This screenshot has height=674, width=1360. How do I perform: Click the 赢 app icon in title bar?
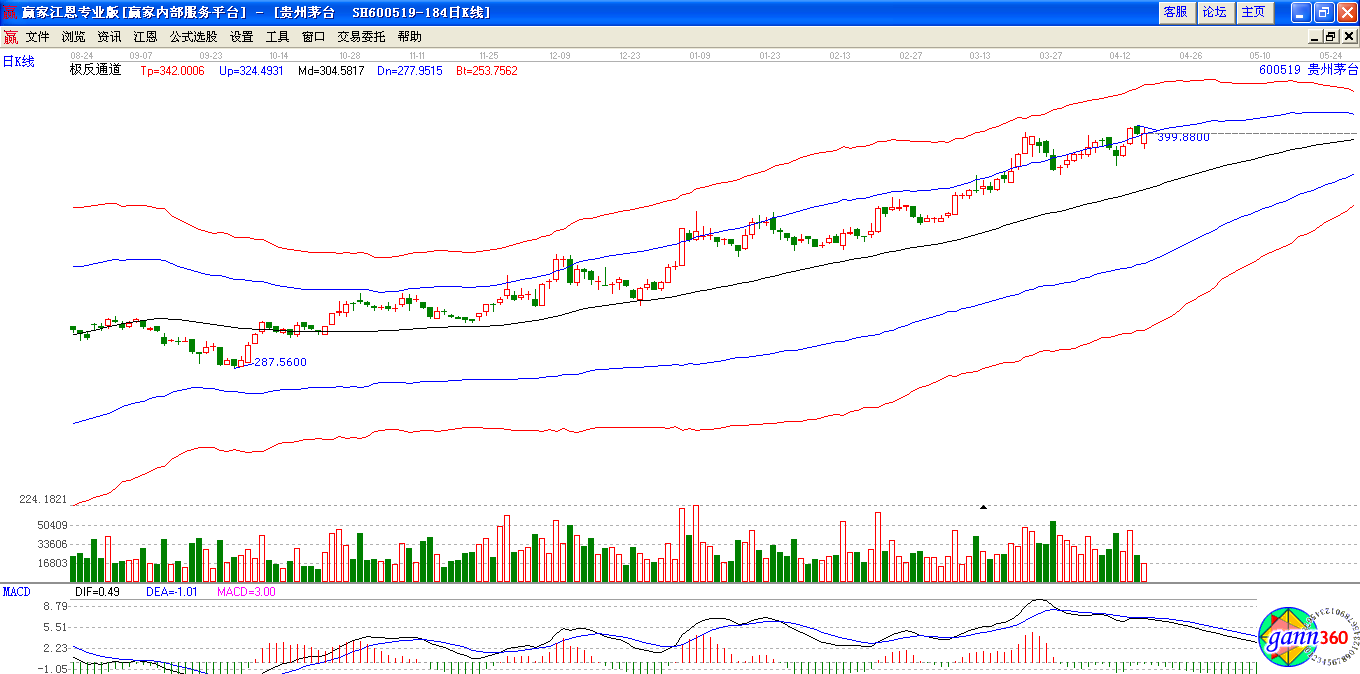(10, 12)
